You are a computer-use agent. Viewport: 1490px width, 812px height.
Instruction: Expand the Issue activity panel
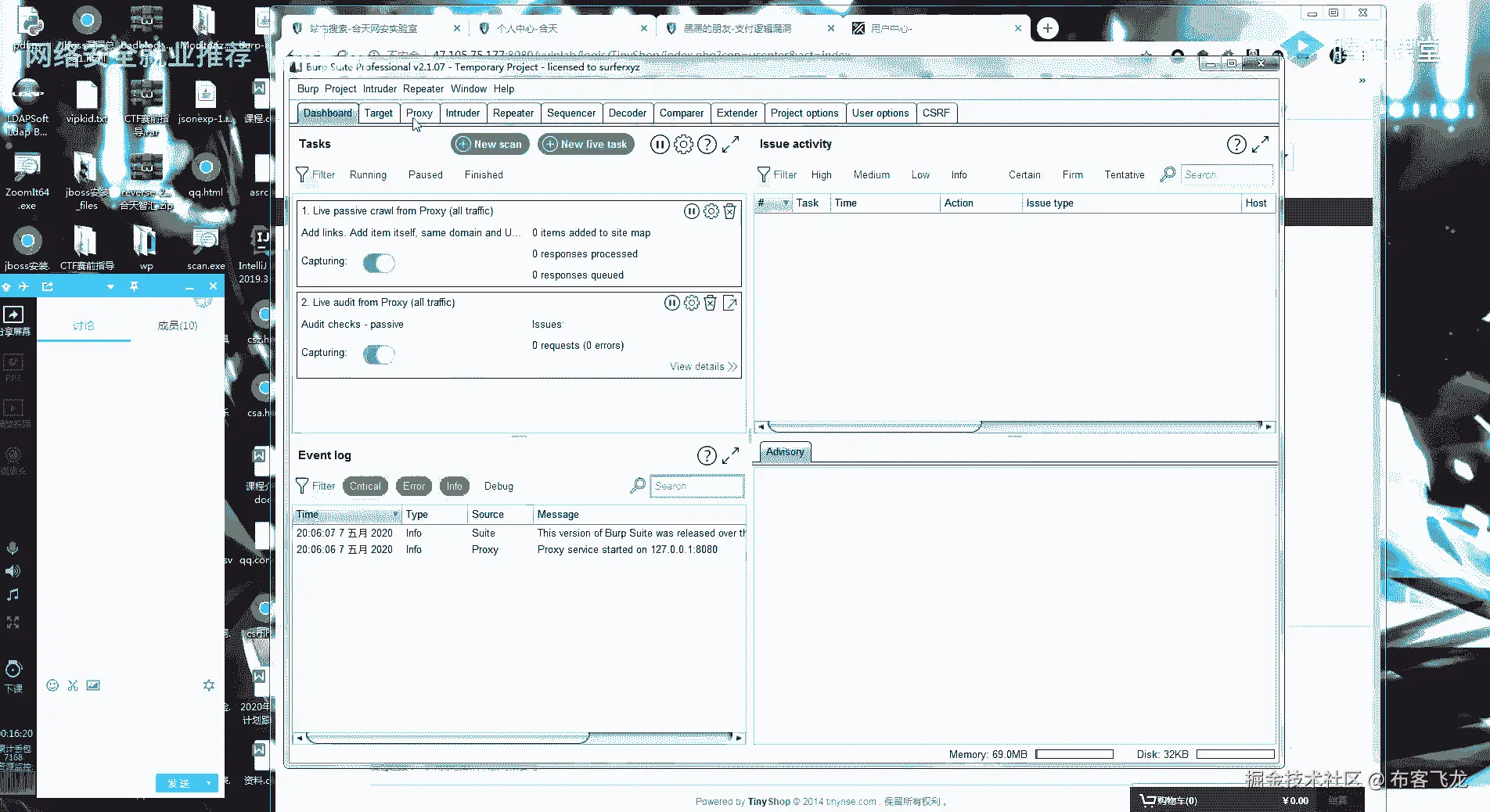click(1260, 145)
